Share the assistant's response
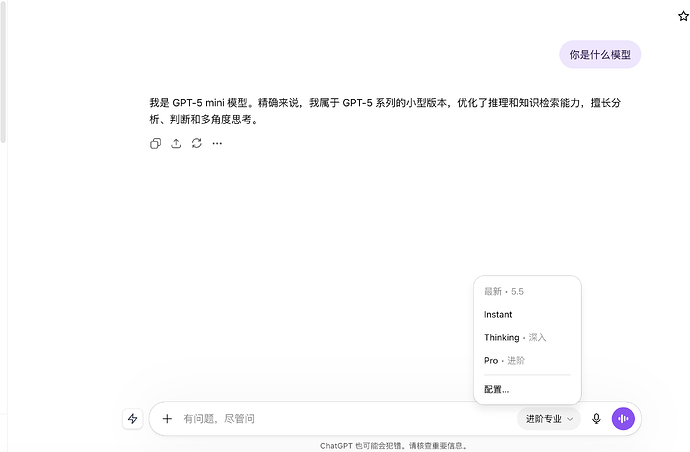 (x=176, y=143)
